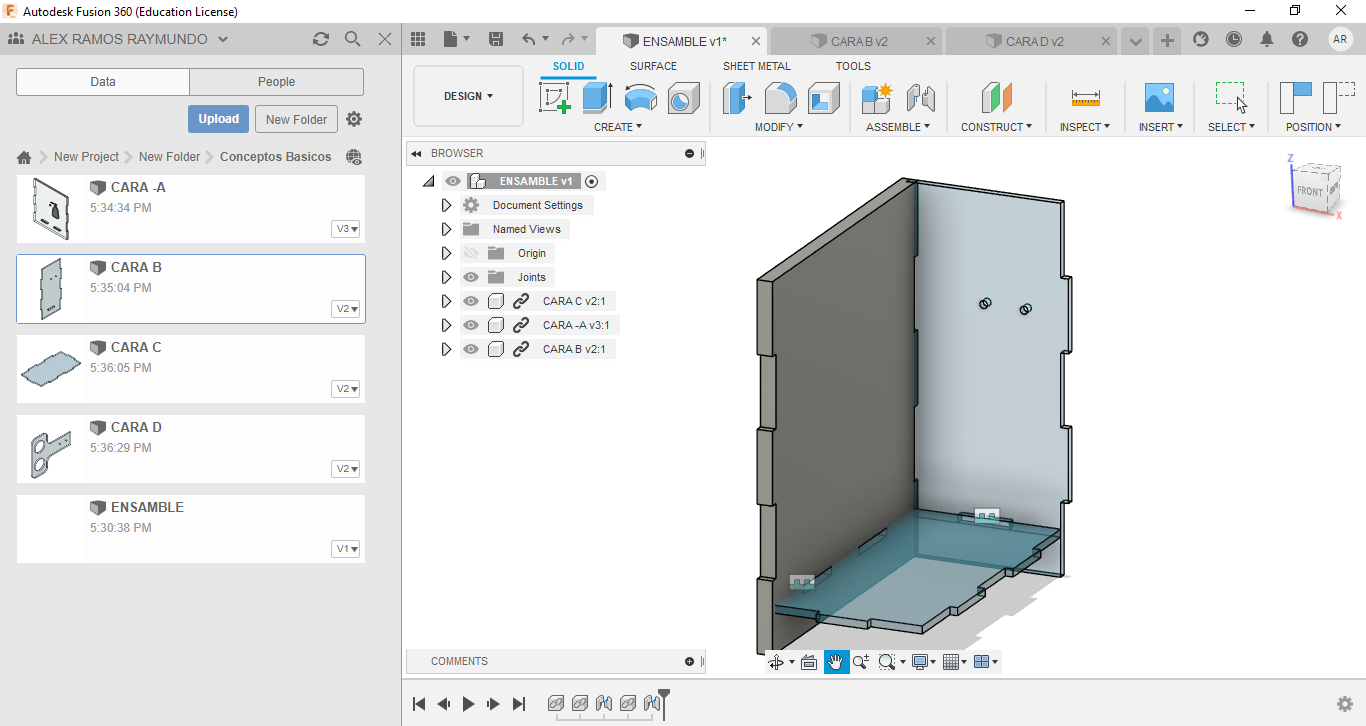Toggle visibility of Joints folder
Viewport: 1366px width, 726px height.
[471, 277]
